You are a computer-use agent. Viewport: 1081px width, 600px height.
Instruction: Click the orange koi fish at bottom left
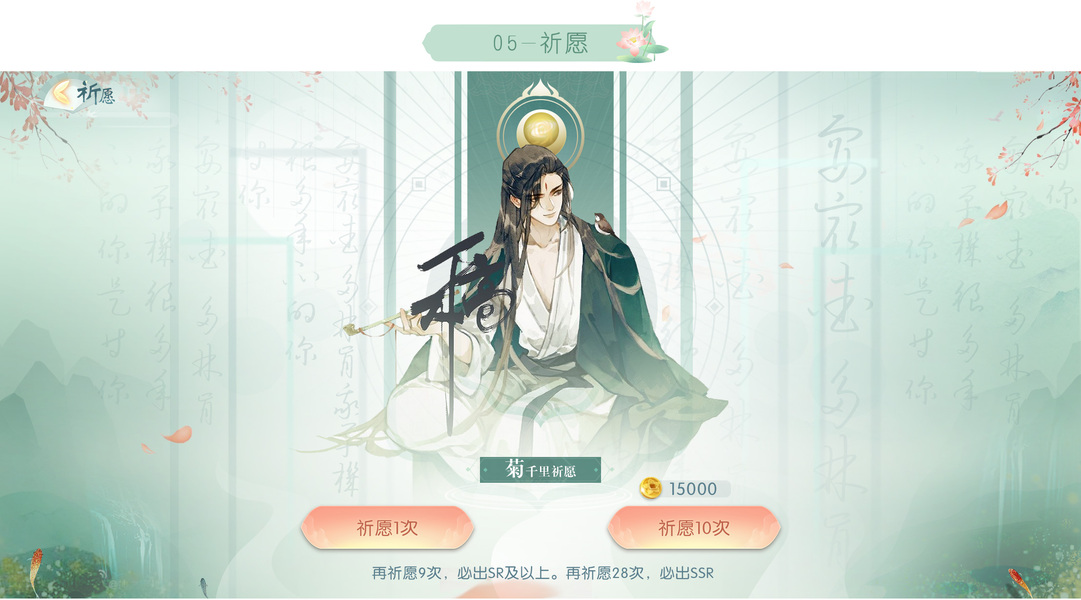(36, 568)
